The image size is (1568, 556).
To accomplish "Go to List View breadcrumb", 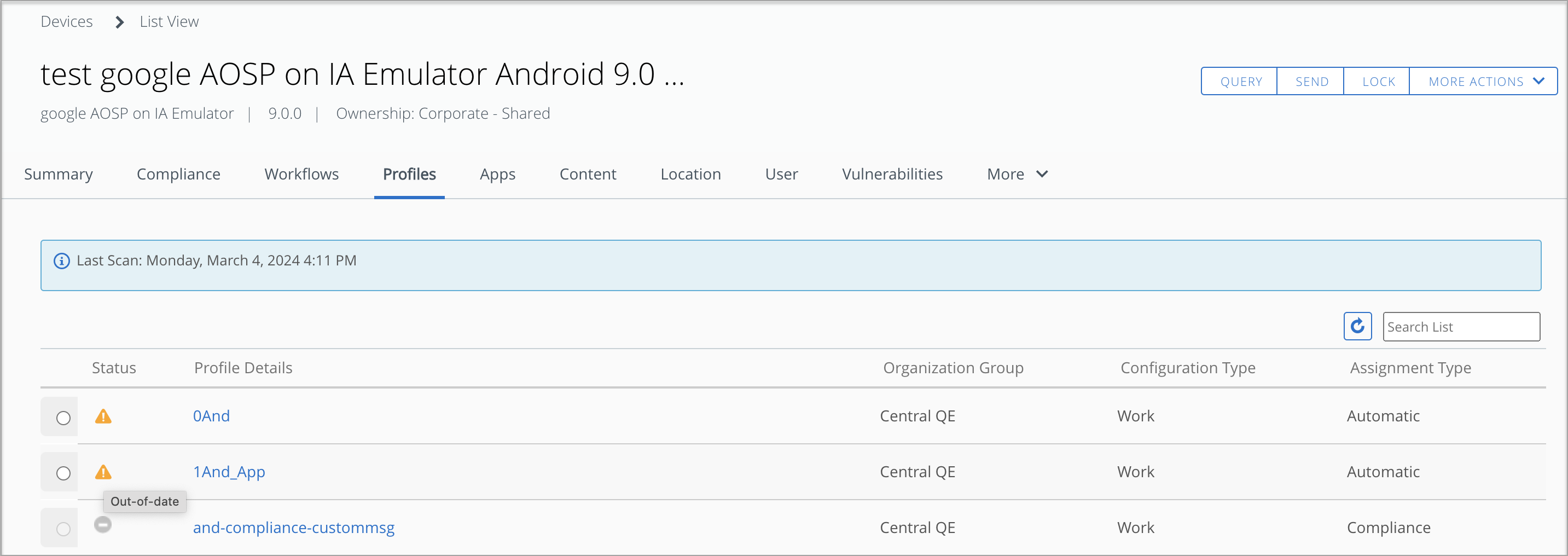I will (x=169, y=22).
